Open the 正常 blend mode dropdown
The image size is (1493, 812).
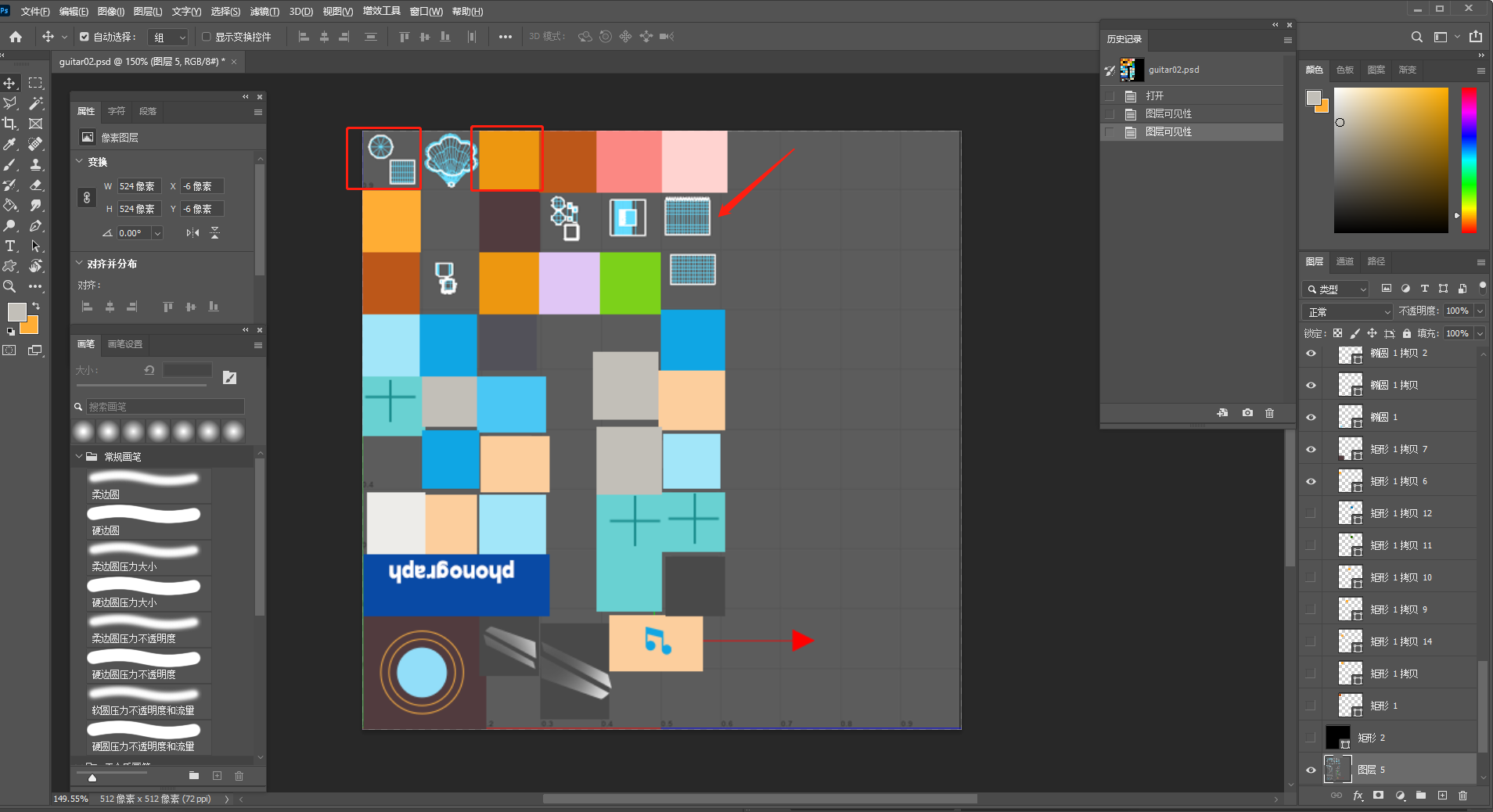click(1348, 311)
